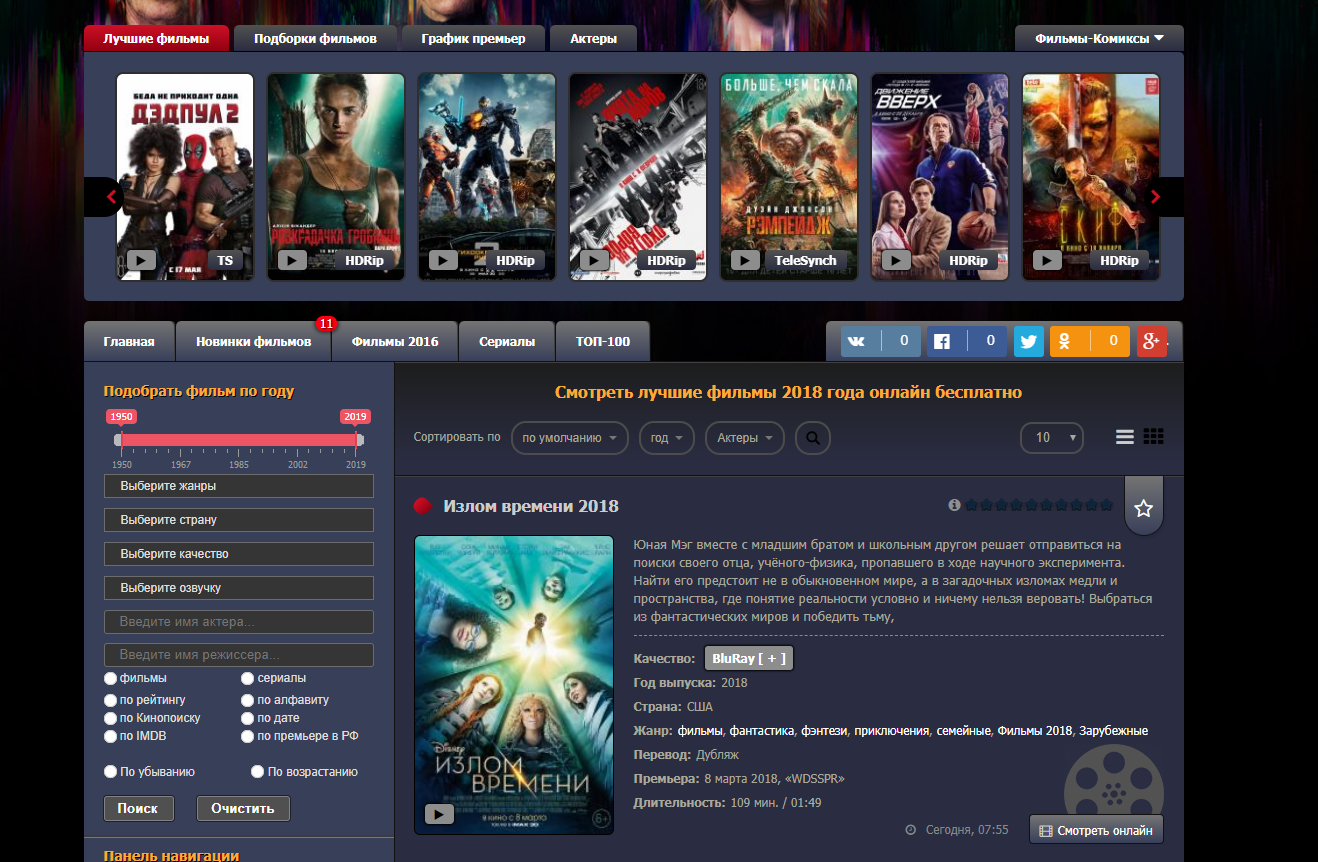The width and height of the screenshot is (1318, 862).
Task: Select the по дате radio option
Action: 248,718
